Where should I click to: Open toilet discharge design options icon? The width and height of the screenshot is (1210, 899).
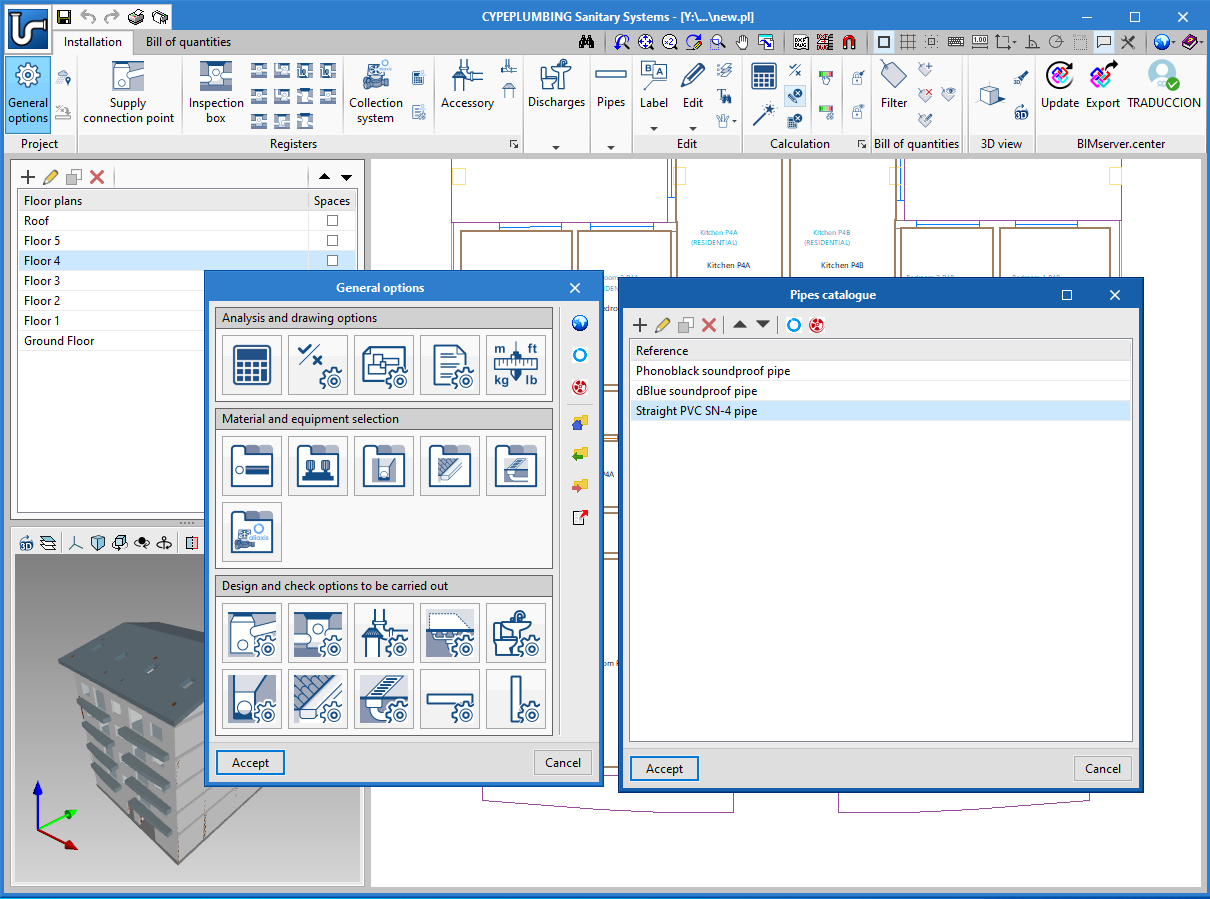(516, 632)
